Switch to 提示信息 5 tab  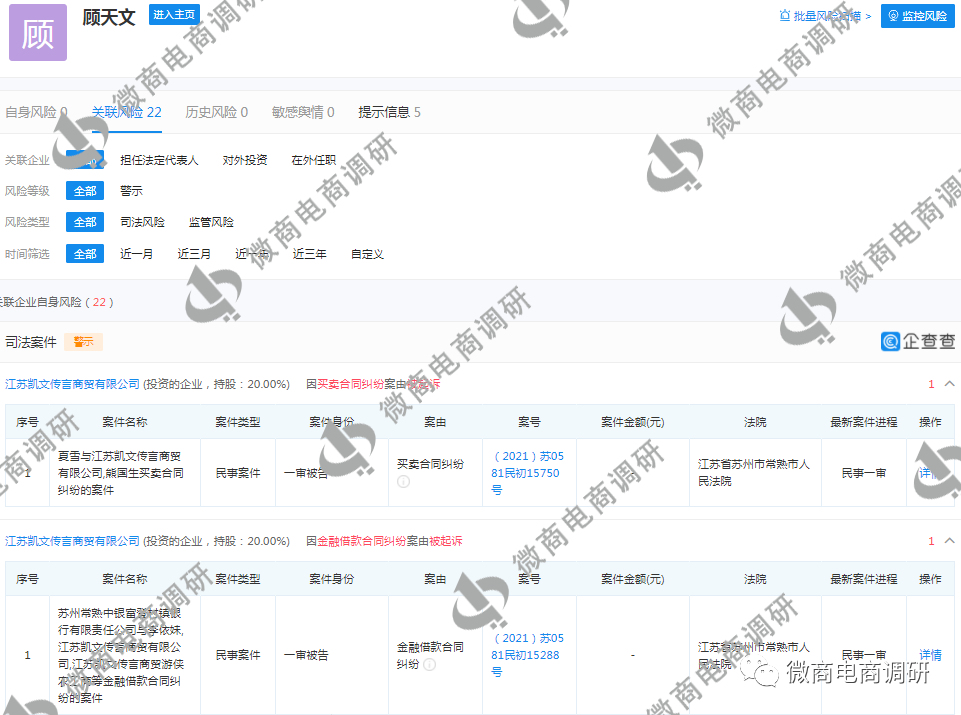pos(389,112)
